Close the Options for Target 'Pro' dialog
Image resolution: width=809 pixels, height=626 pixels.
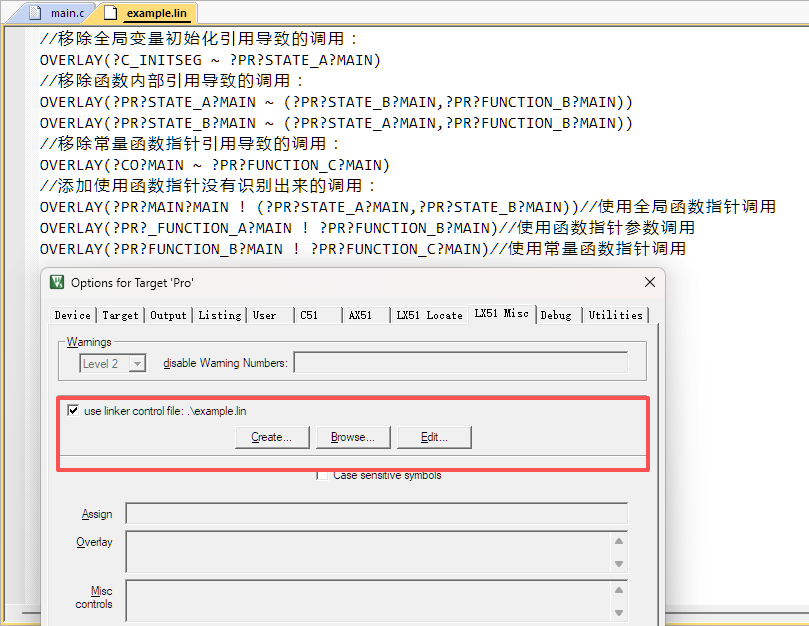648,282
